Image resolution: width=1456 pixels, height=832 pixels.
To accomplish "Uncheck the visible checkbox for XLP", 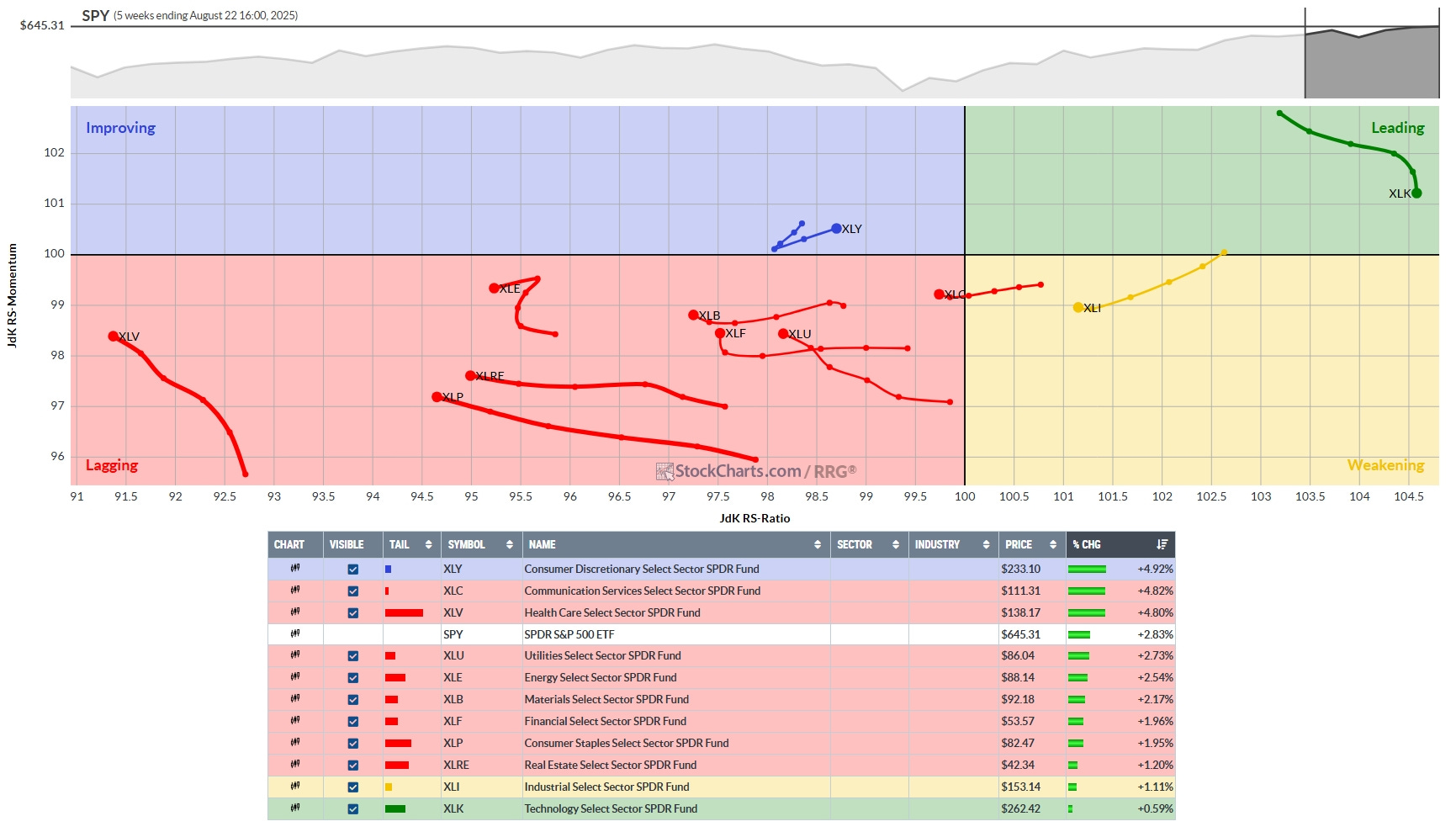I will coord(353,744).
